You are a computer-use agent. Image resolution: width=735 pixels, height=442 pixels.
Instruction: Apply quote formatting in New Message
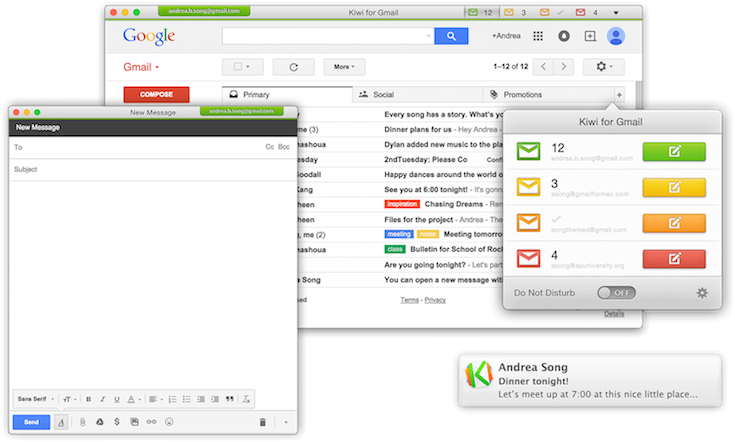(229, 399)
